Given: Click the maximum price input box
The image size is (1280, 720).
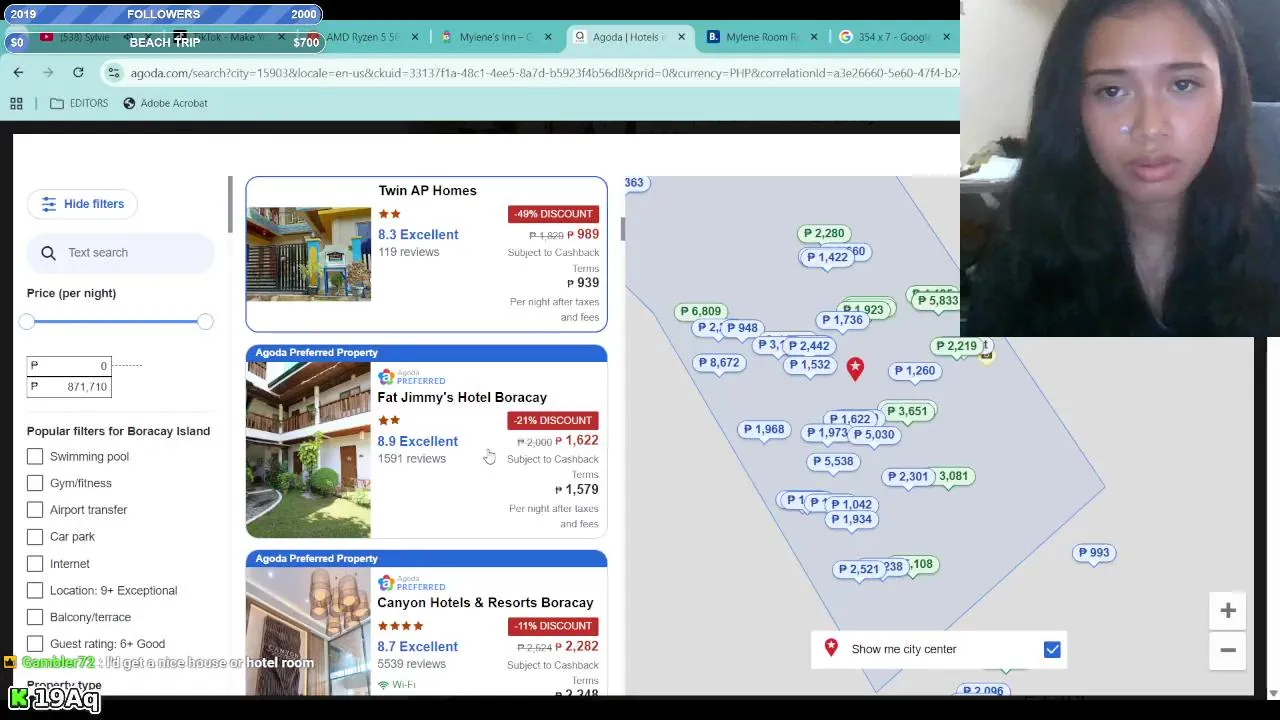Looking at the screenshot, I should (x=69, y=387).
